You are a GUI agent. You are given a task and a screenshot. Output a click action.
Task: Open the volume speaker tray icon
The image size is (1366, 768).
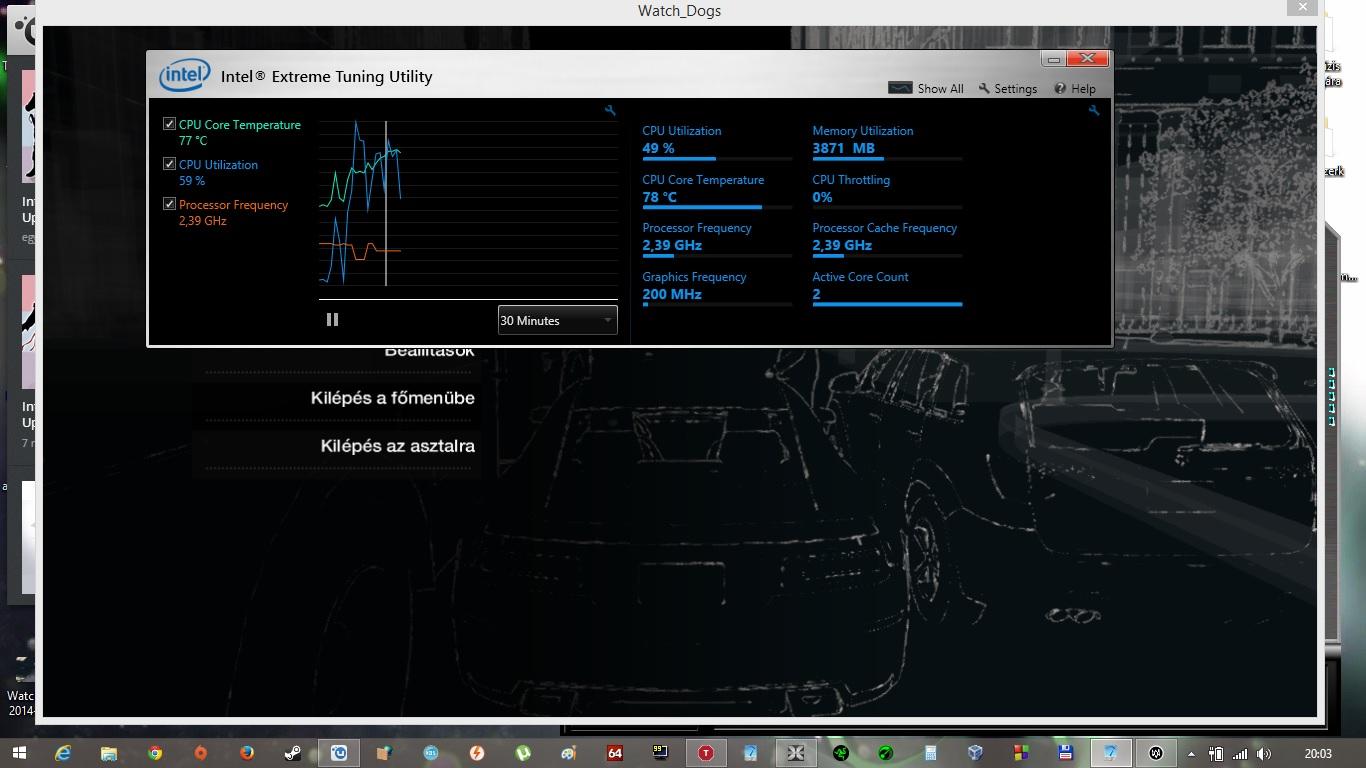tap(1264, 754)
